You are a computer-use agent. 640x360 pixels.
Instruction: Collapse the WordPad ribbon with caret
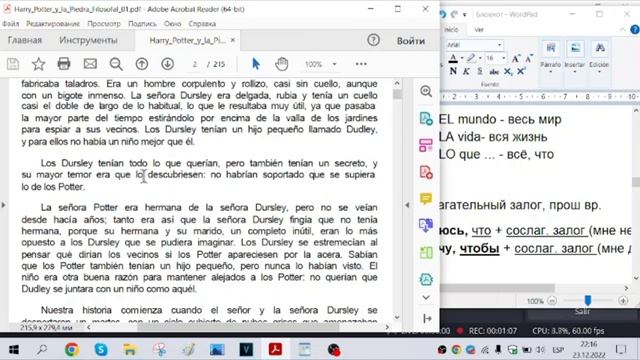pyautogui.click(x=622, y=29)
